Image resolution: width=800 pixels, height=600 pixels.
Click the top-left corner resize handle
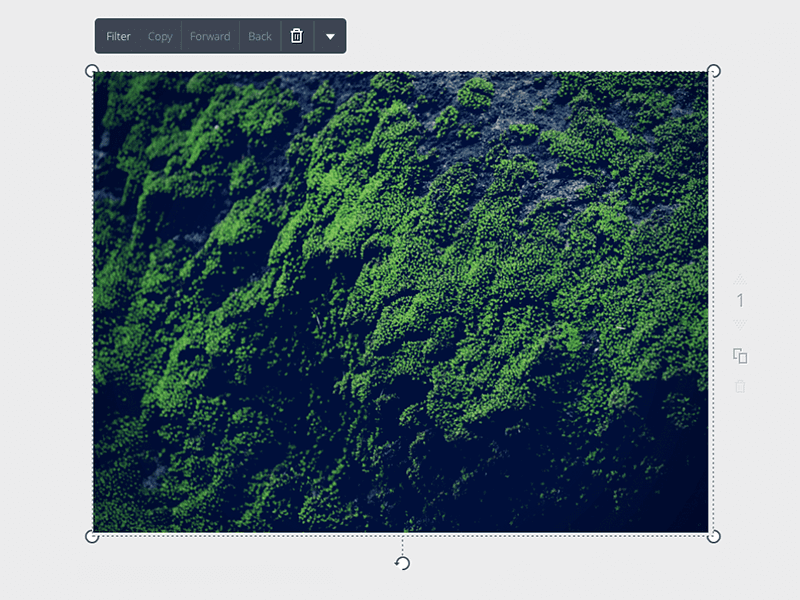92,71
